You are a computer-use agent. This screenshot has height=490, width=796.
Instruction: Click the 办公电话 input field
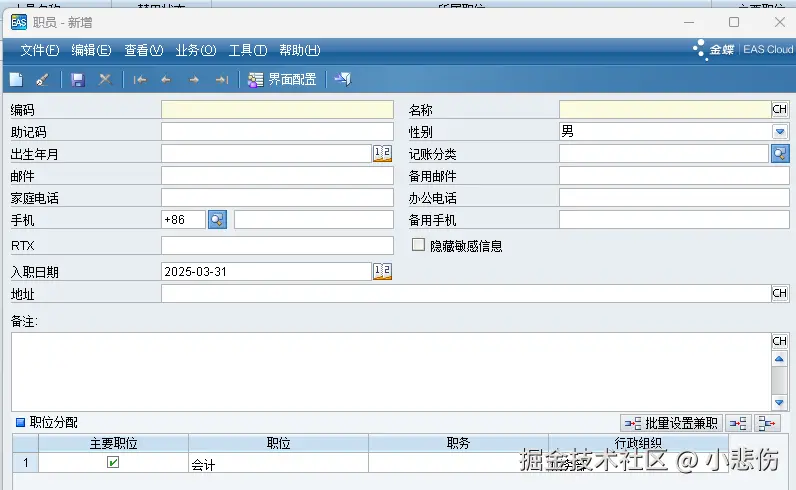pos(674,198)
